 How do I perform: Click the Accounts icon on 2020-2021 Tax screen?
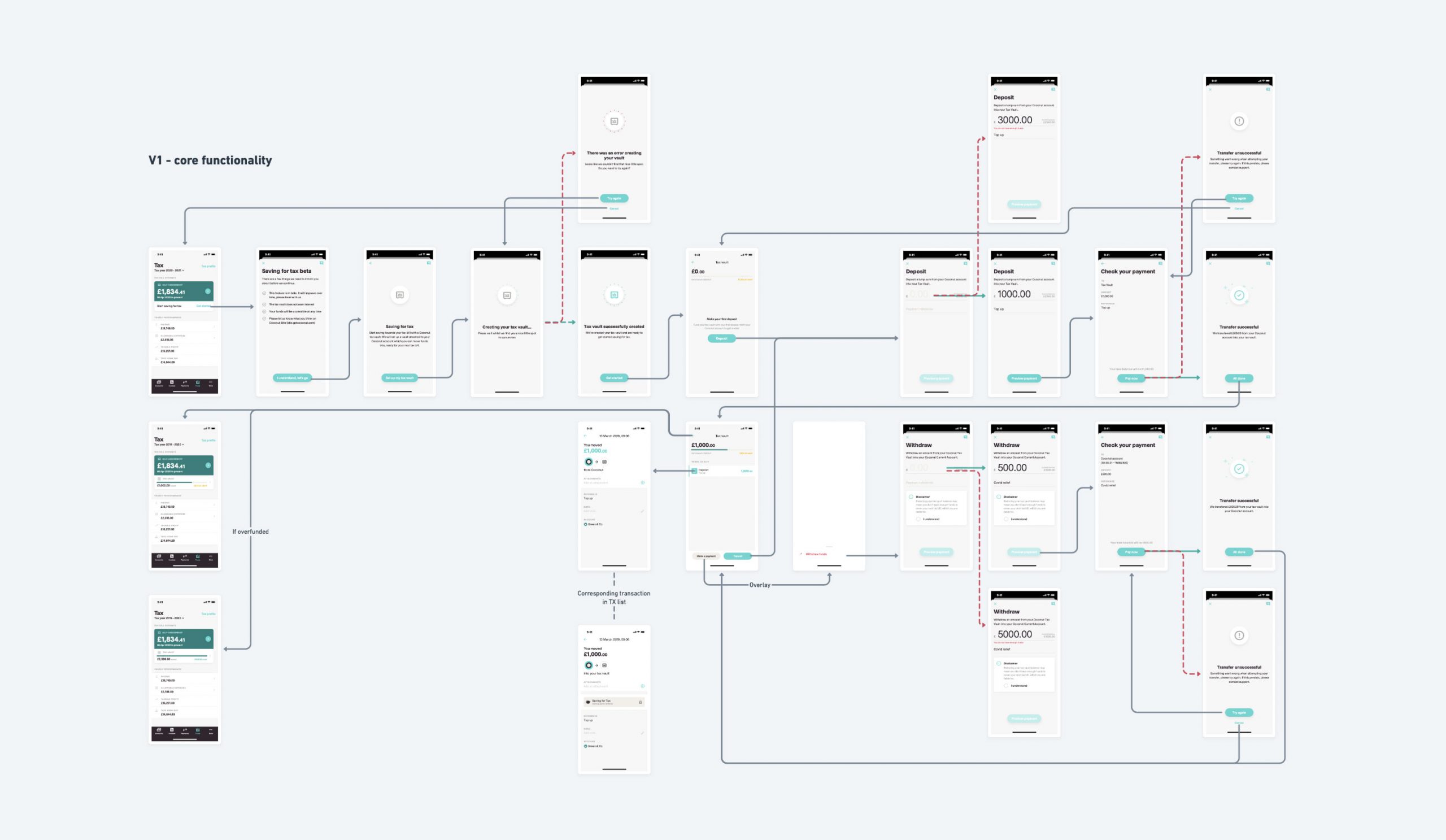click(159, 383)
